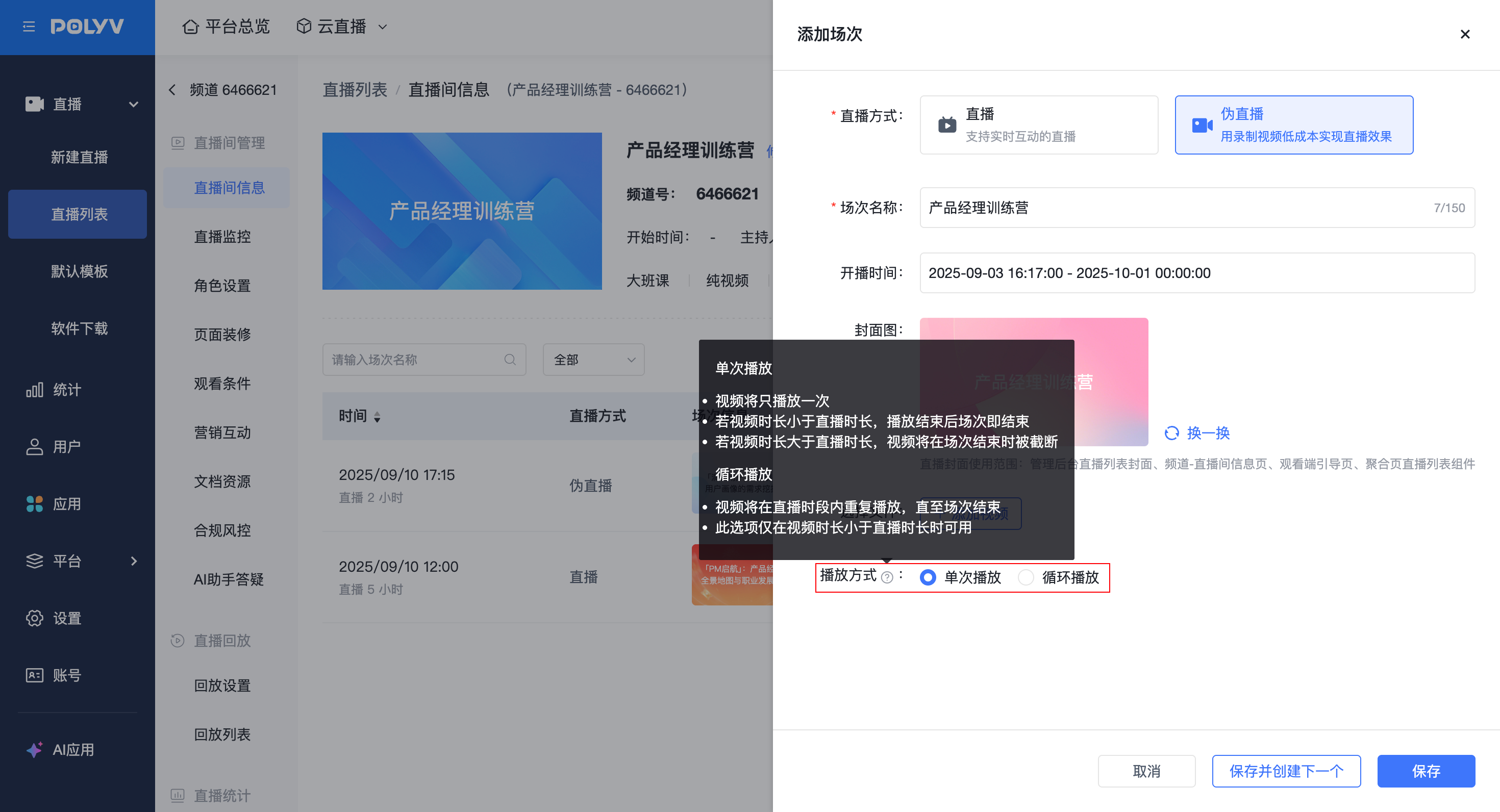The image size is (1500, 812).
Task: Click the pink 封面图 cover image
Action: 1034,382
